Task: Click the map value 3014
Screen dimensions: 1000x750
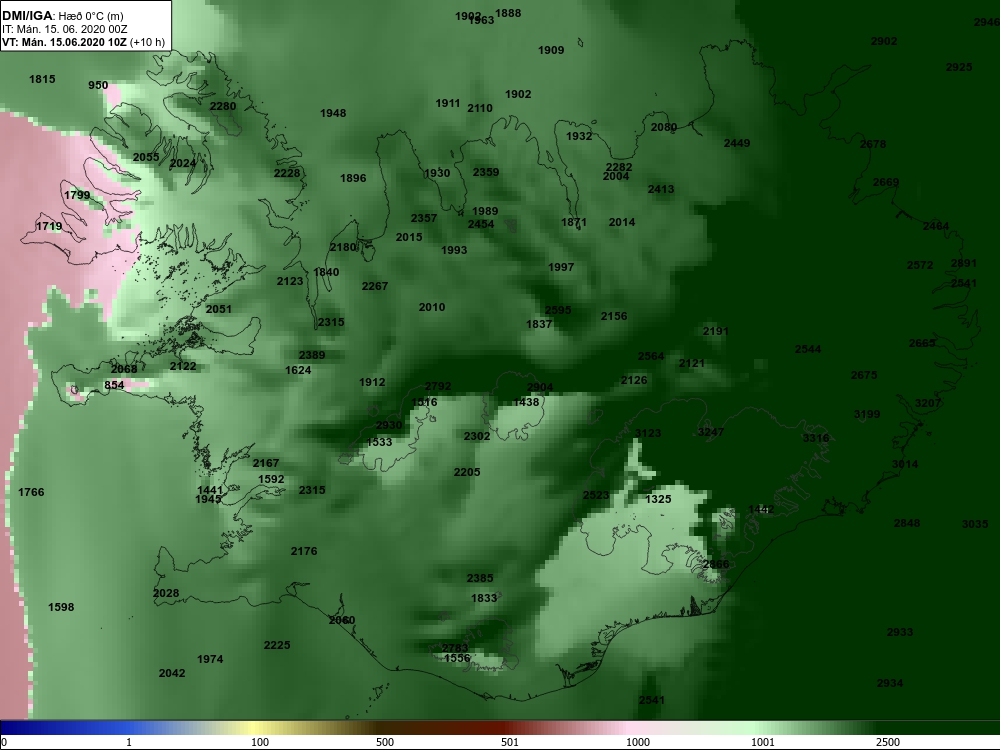Action: click(x=905, y=464)
